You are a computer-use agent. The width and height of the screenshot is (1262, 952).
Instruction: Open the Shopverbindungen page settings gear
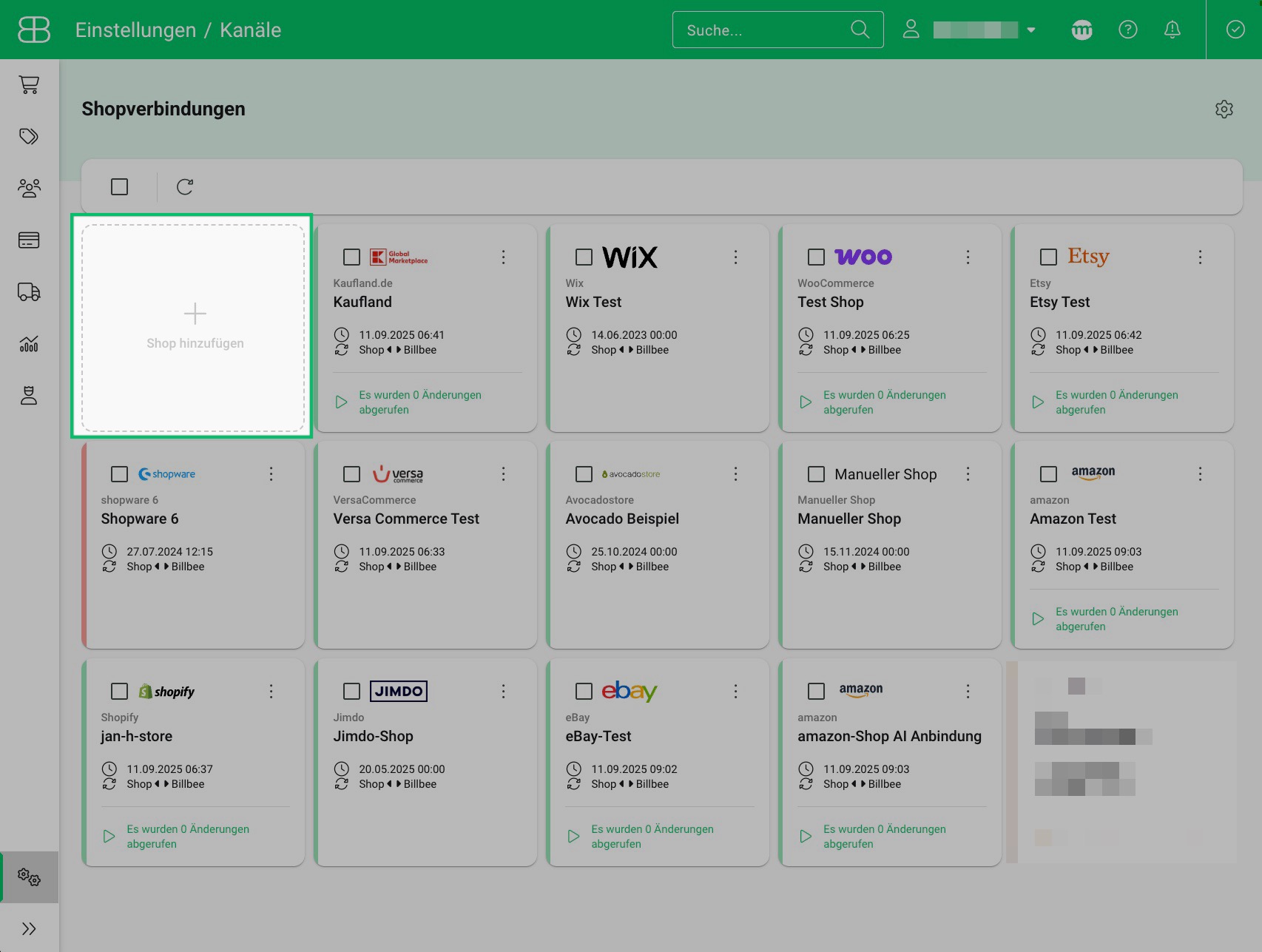click(x=1224, y=109)
